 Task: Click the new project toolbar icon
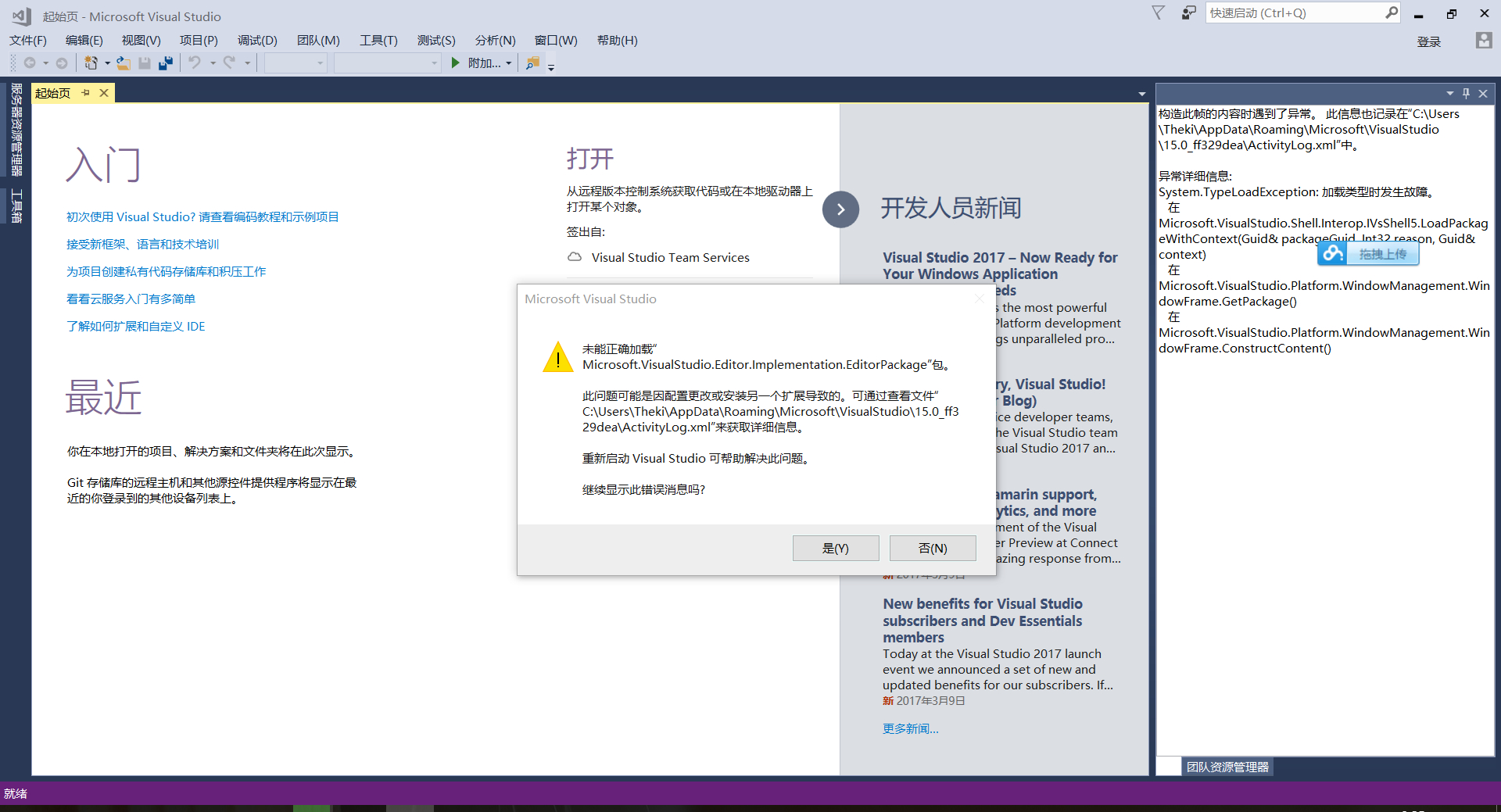91,63
